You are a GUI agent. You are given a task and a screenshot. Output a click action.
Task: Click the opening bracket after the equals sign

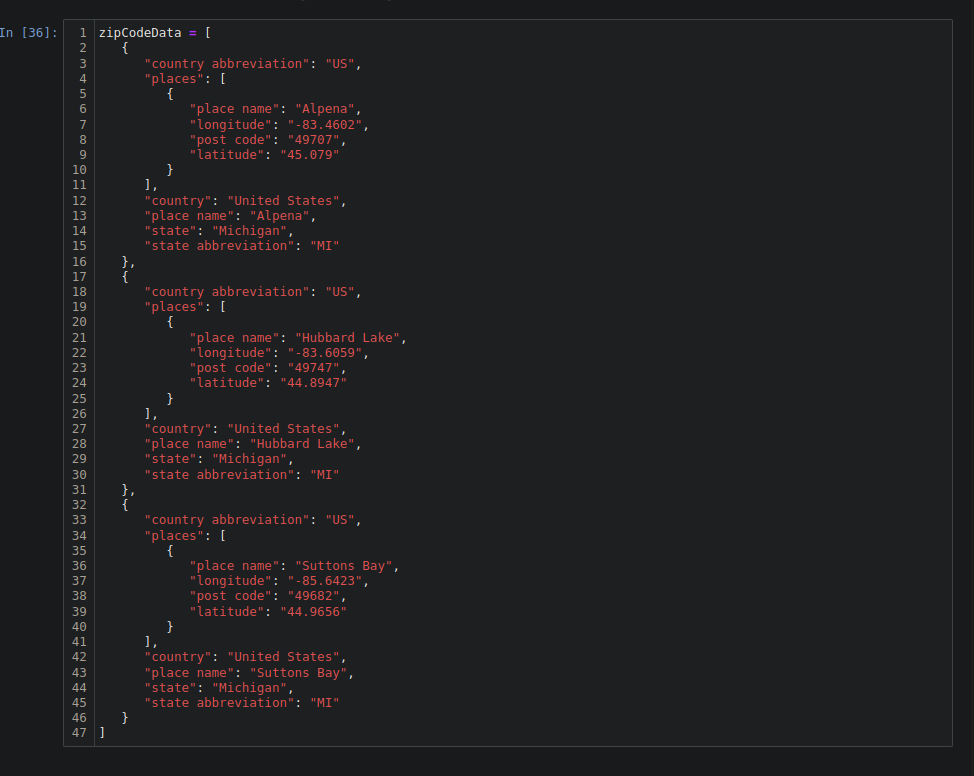coord(206,33)
